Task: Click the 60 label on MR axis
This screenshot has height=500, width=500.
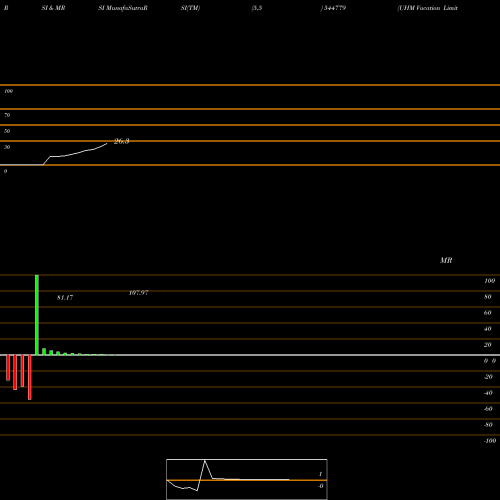Action: (488, 313)
